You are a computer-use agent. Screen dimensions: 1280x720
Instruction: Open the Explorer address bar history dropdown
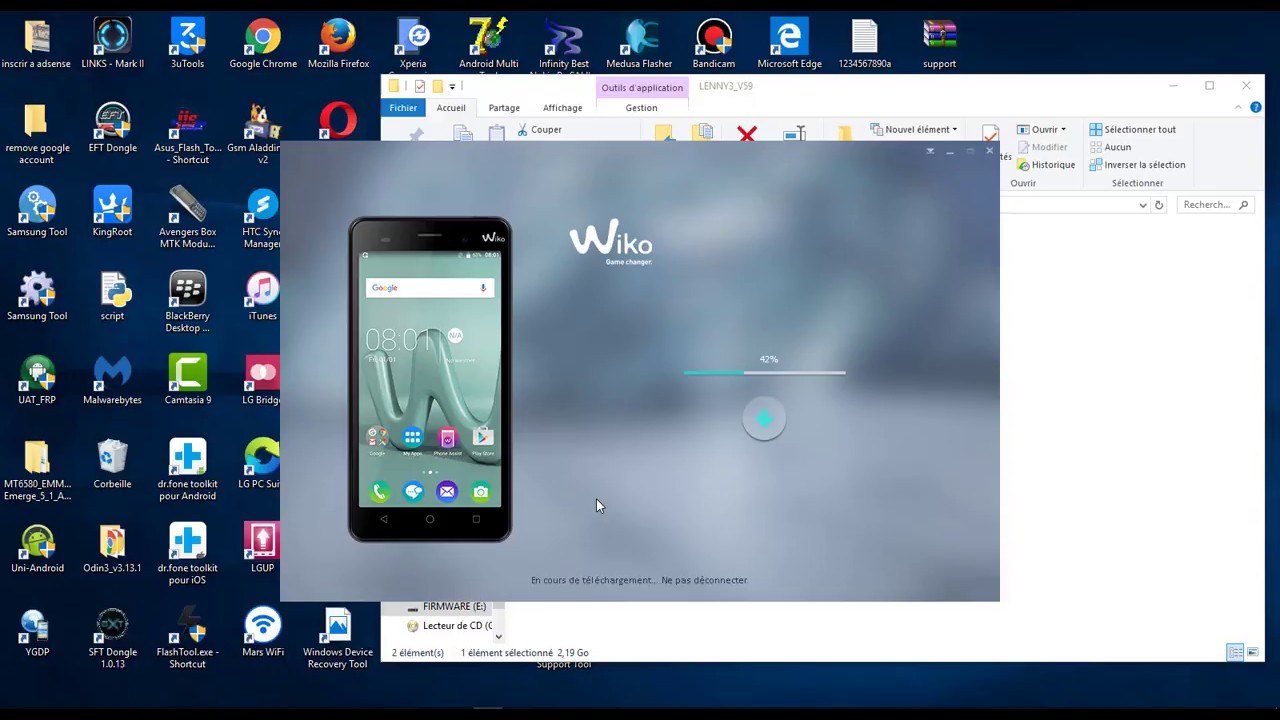click(x=1143, y=205)
